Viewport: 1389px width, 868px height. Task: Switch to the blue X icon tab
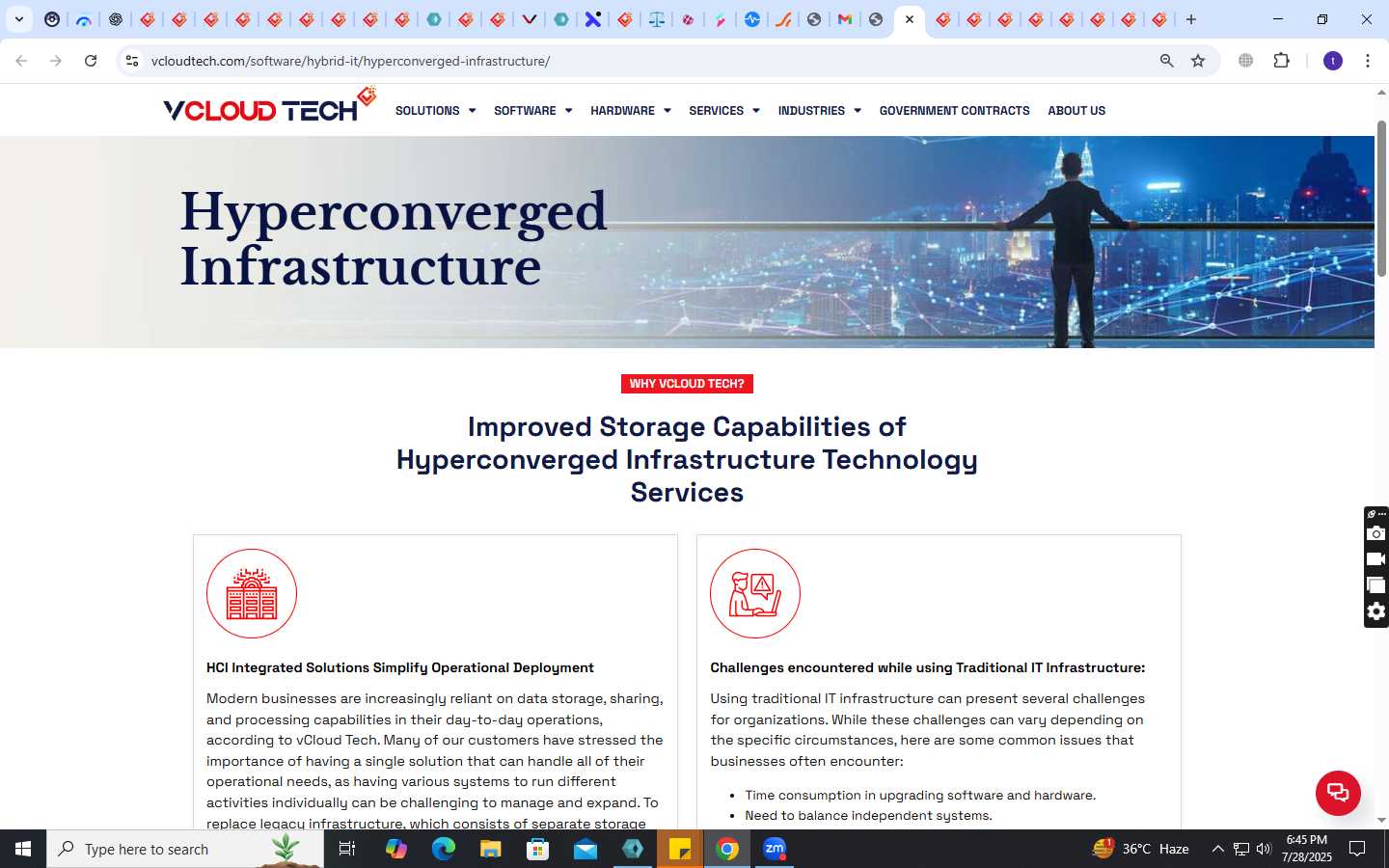tap(593, 19)
